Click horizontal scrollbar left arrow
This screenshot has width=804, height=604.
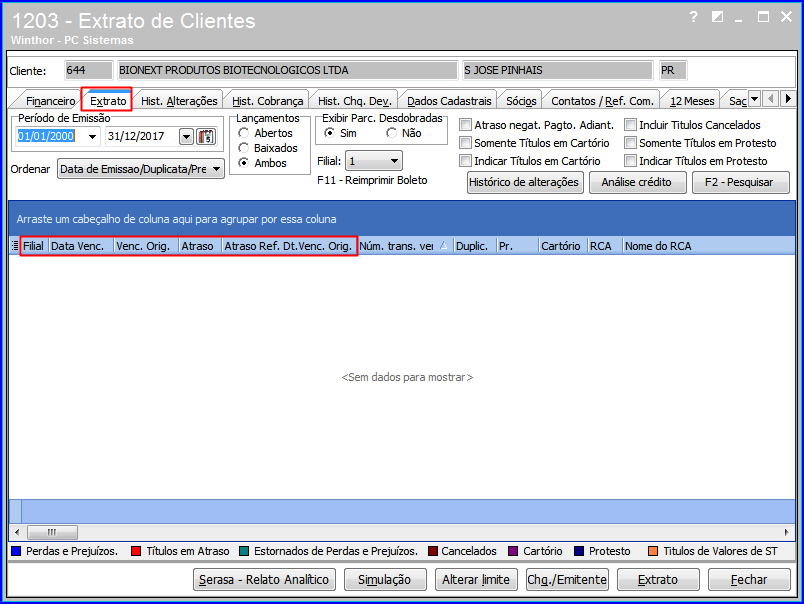(17, 532)
